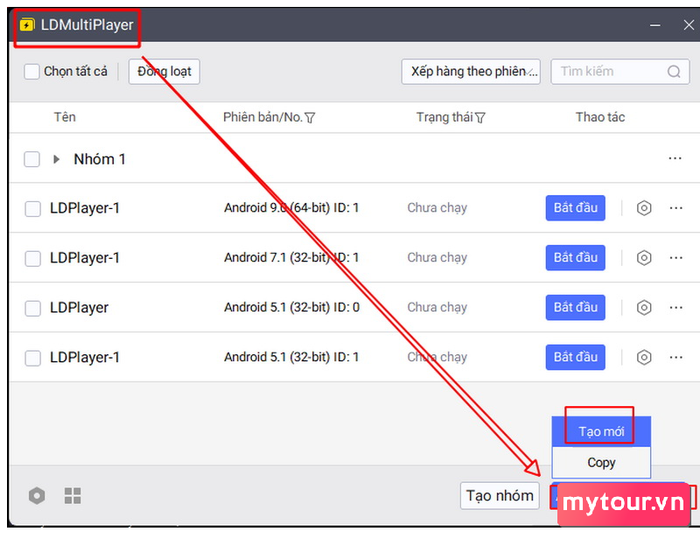Screen dimensions: 700x538
Task: Click the Tên column header
Action: pyautogui.click(x=65, y=117)
